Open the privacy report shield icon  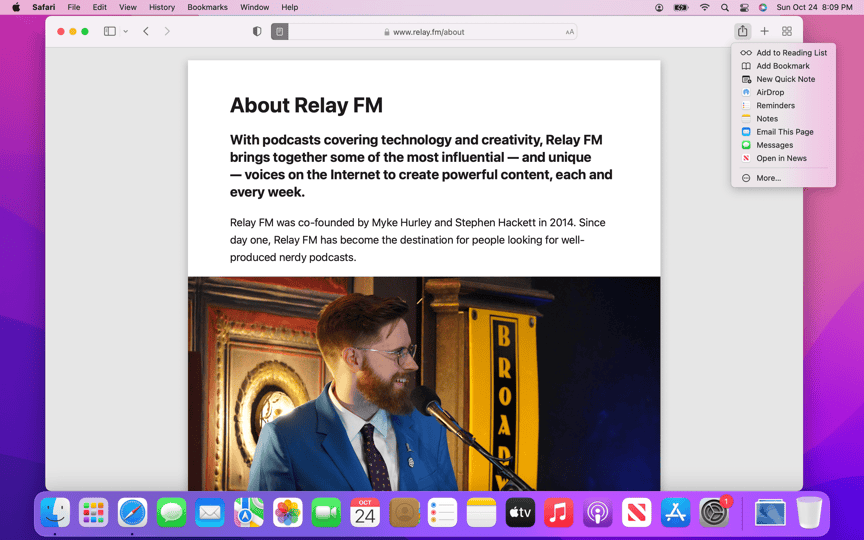[257, 31]
